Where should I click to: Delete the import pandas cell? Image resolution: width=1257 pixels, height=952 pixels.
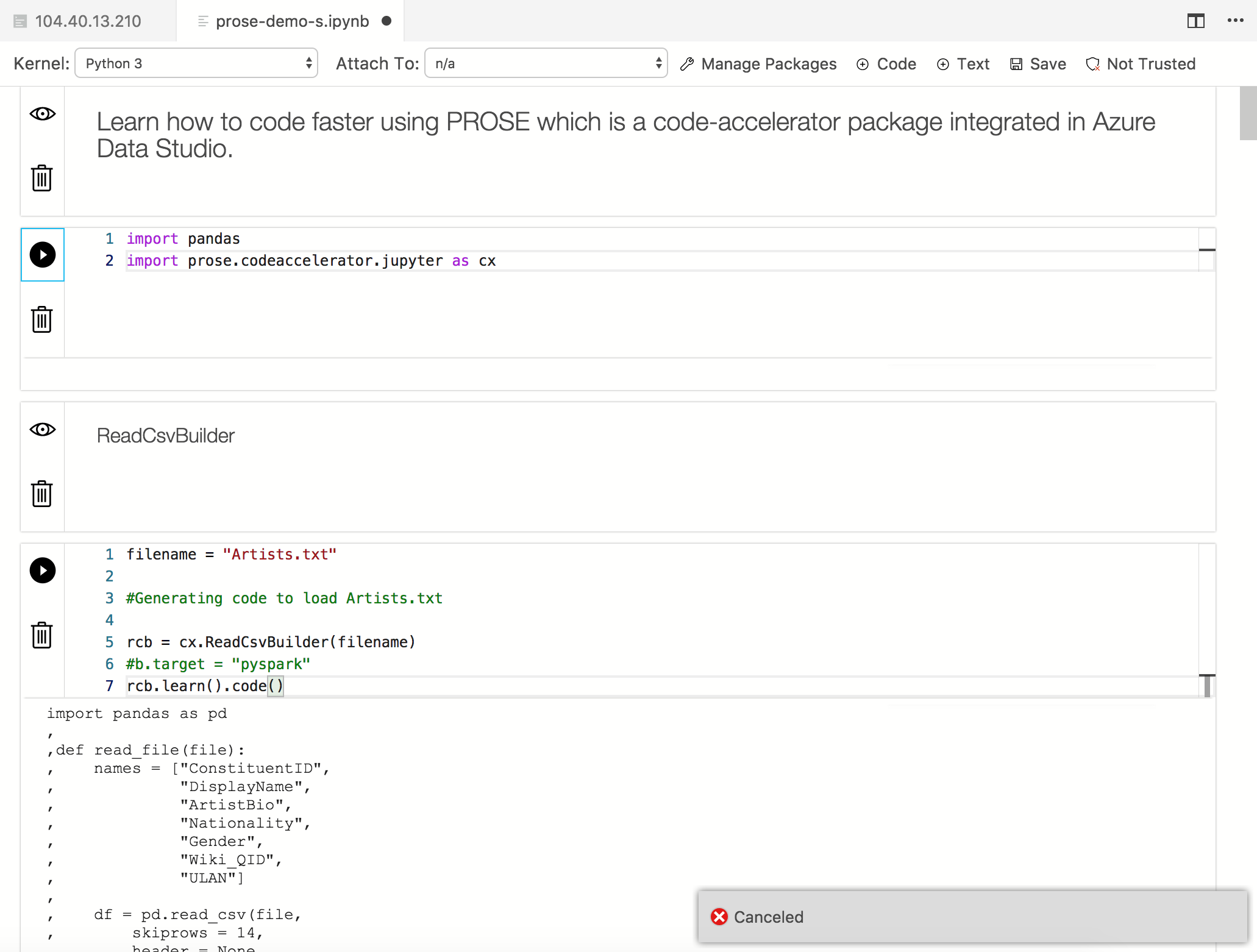[x=41, y=319]
